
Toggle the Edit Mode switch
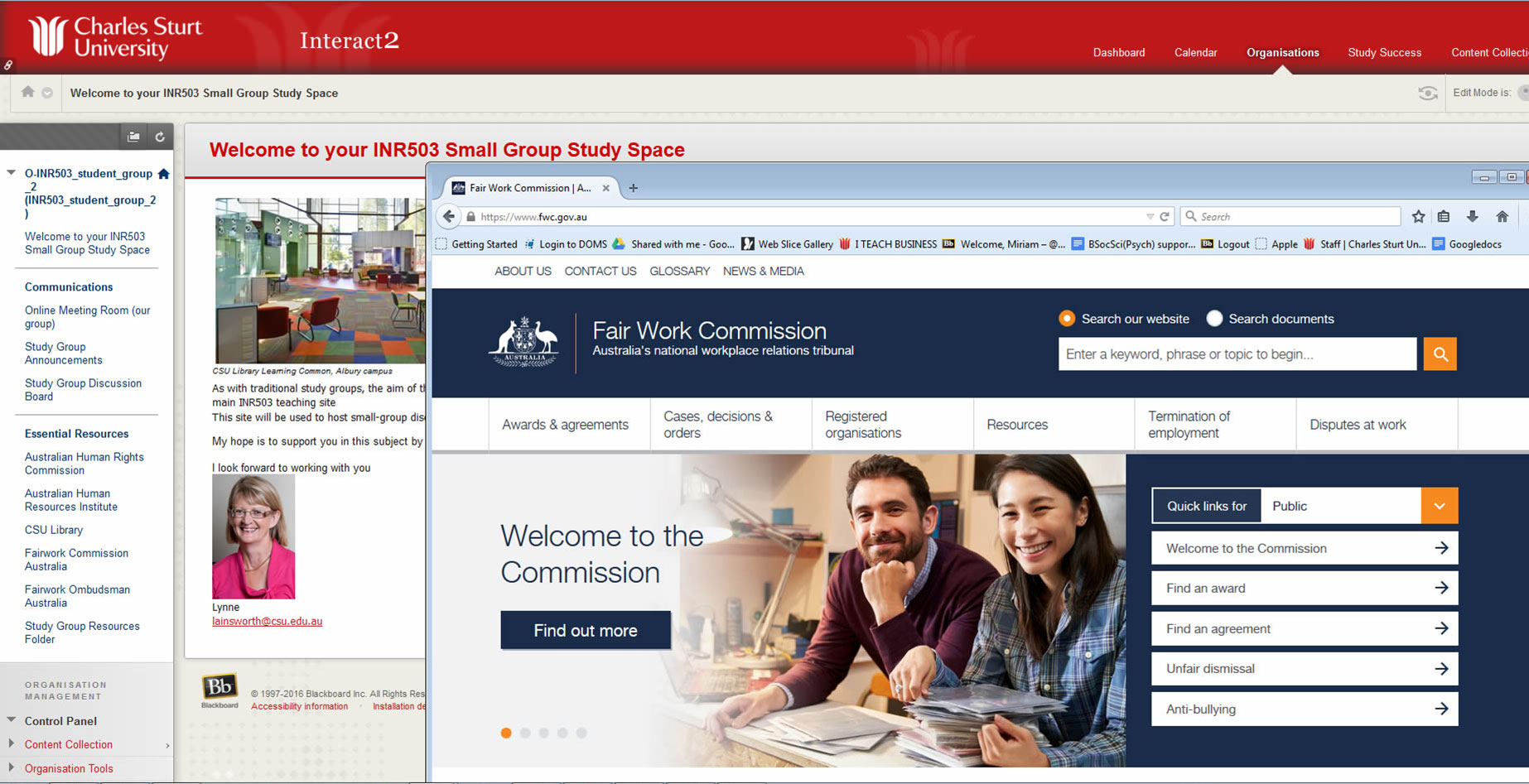point(1522,93)
